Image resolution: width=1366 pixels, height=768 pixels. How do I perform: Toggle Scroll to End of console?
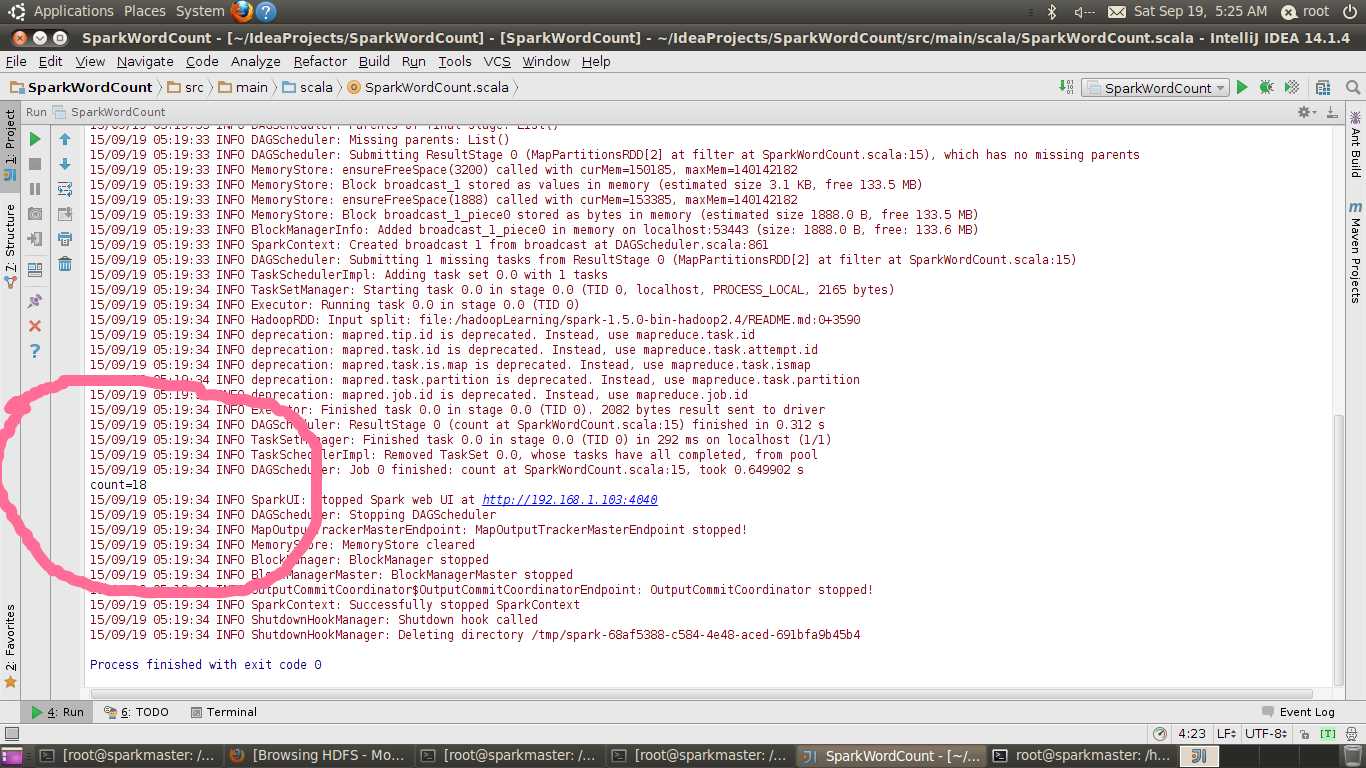coord(65,214)
